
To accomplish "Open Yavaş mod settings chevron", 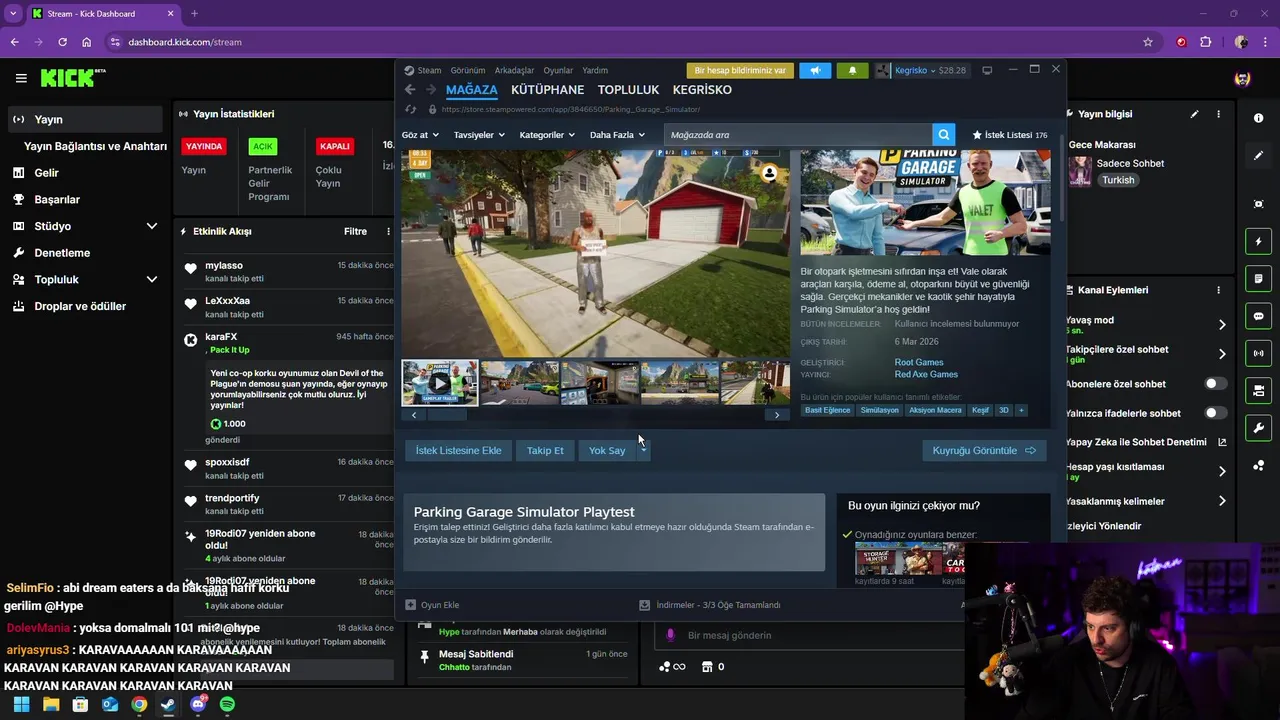I will click(1222, 325).
